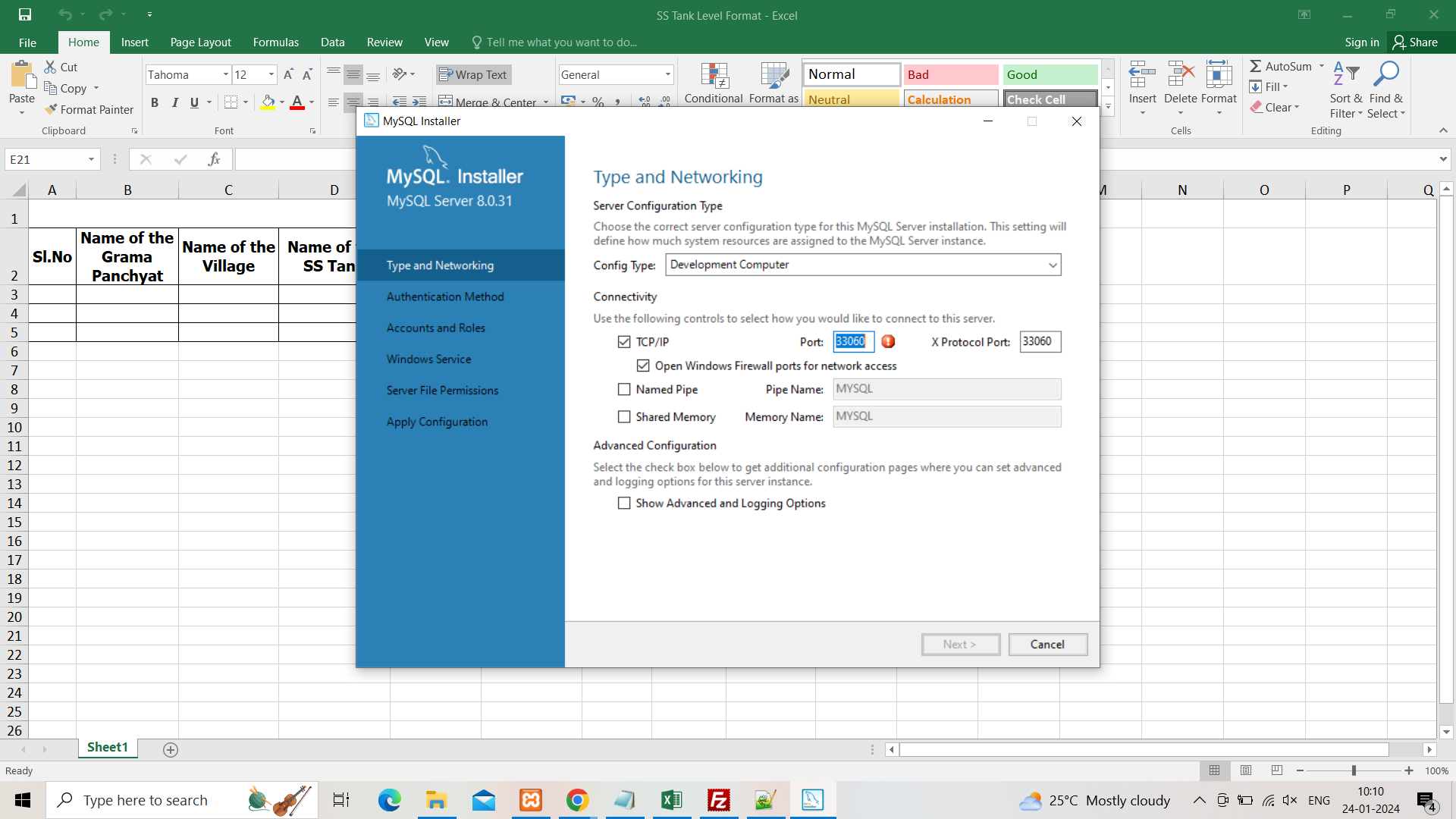Open File Explorer from the taskbar
Image resolution: width=1456 pixels, height=819 pixels.
436,800
